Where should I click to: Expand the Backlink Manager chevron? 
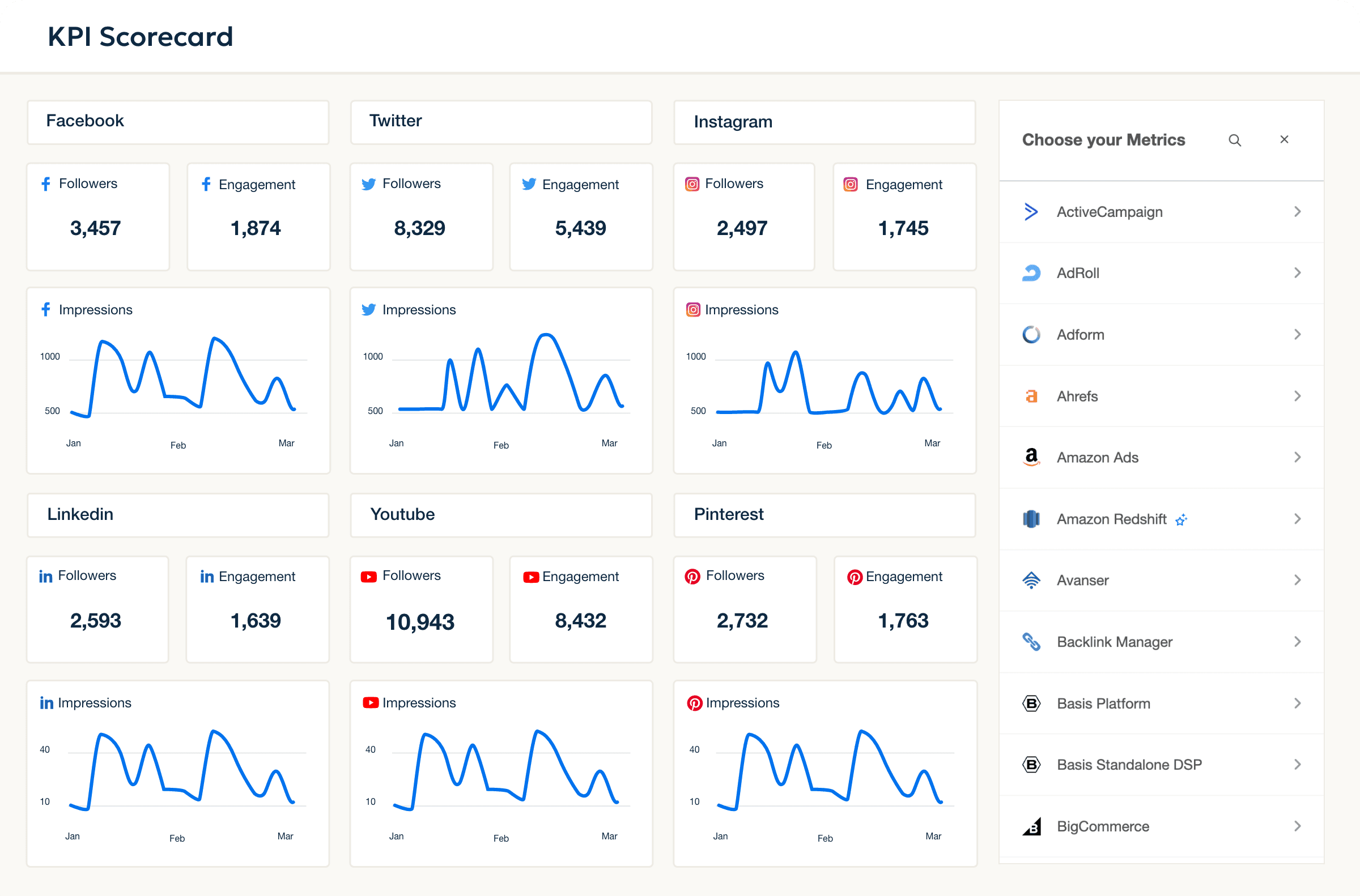[1297, 641]
